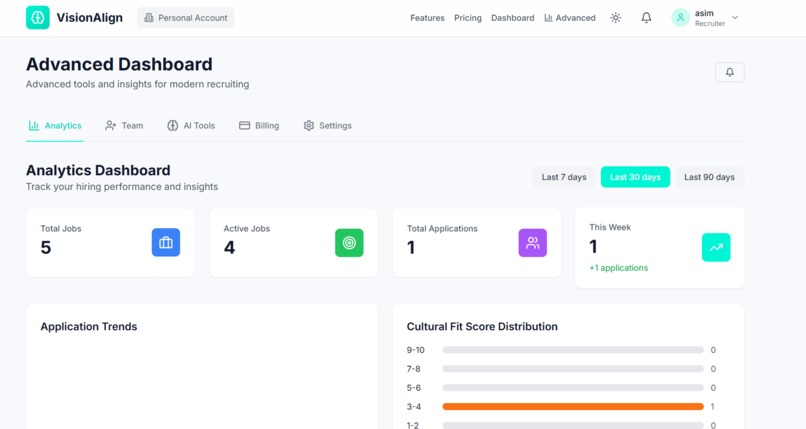Click the '+1 applications' text
Image resolution: width=806 pixels, height=429 pixels.
(618, 268)
